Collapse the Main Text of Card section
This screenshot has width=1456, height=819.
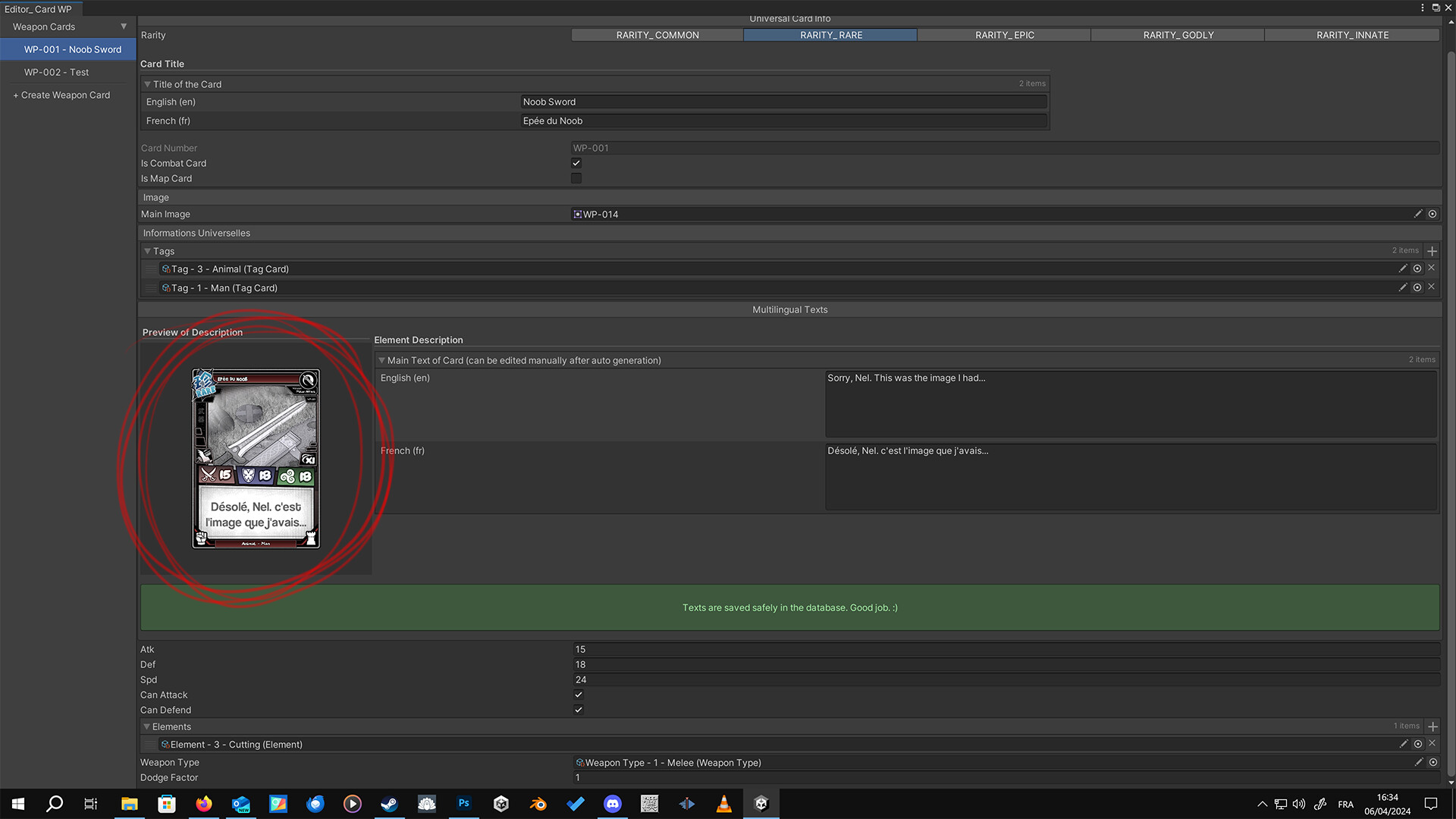tap(381, 360)
